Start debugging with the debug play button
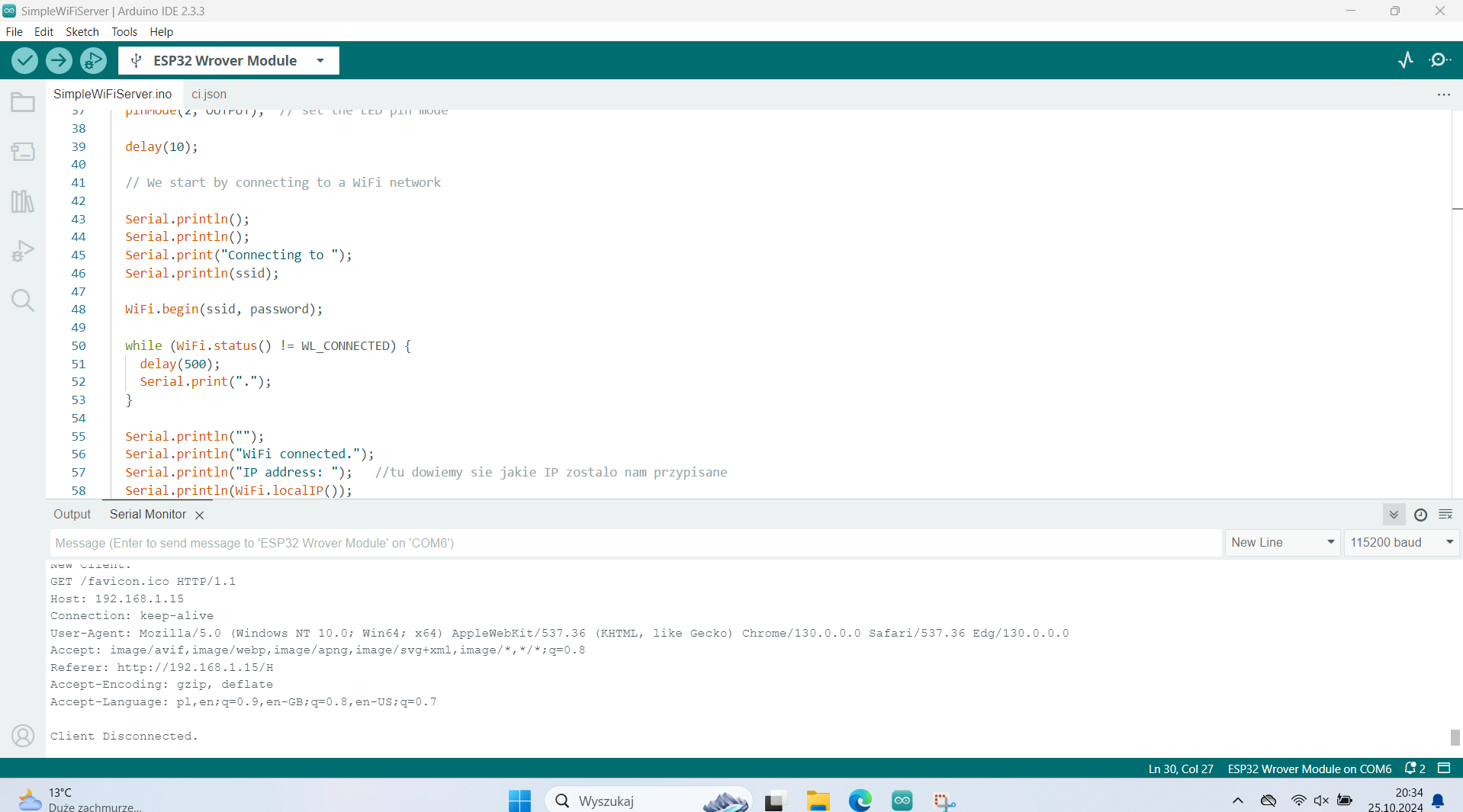1463x812 pixels. click(93, 60)
